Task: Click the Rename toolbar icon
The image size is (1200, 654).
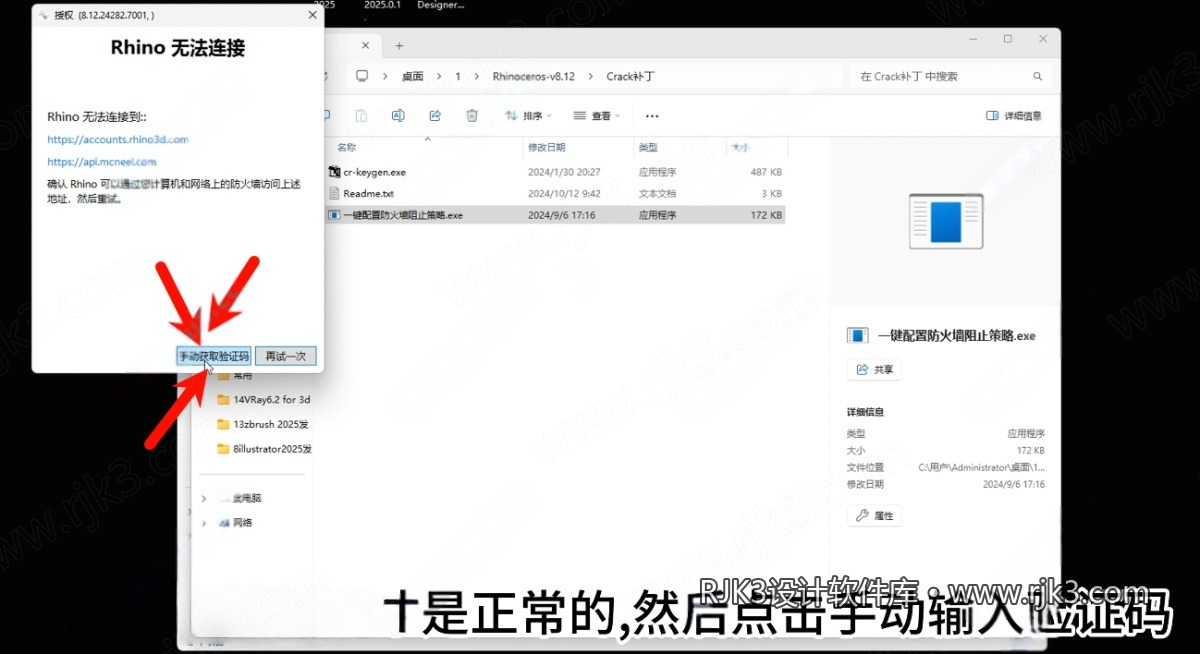Action: pyautogui.click(x=398, y=116)
